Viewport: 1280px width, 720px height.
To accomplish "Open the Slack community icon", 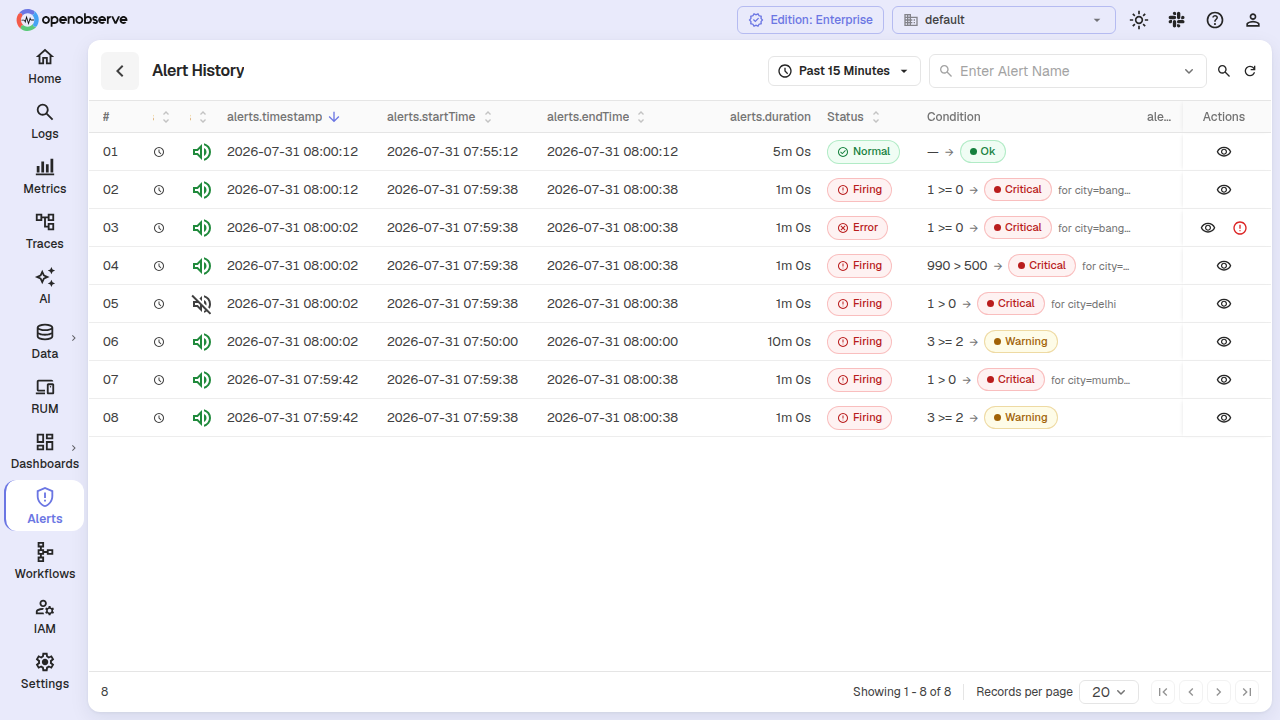I will coord(1177,20).
